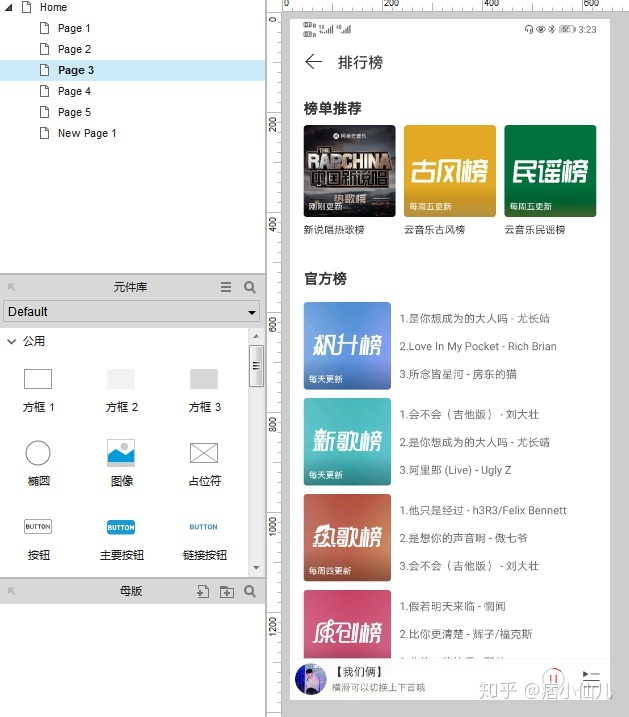Select Page 3 in the page tree
Image resolution: width=629 pixels, height=717 pixels.
(75, 70)
